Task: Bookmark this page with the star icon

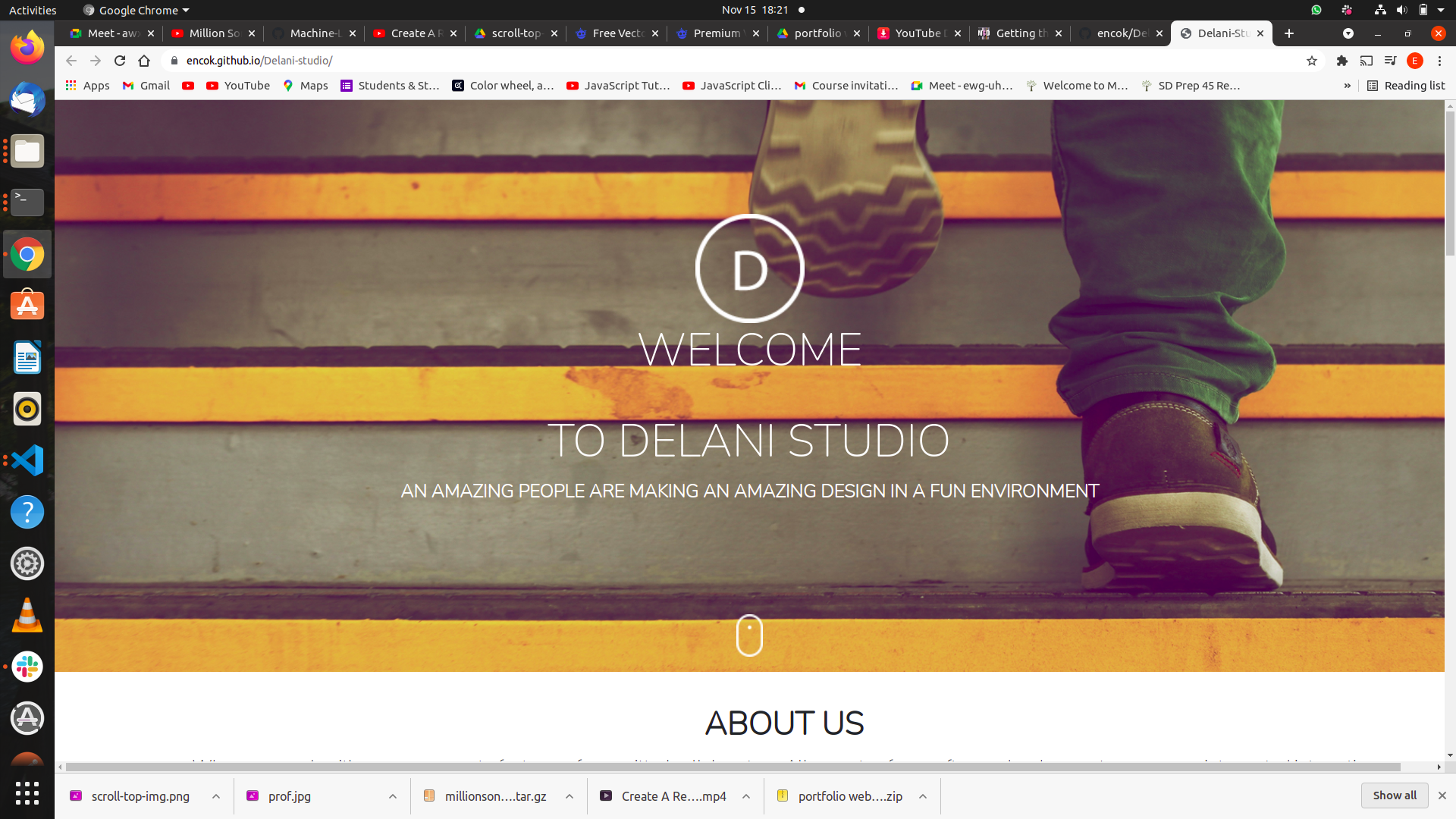Action: (1312, 61)
